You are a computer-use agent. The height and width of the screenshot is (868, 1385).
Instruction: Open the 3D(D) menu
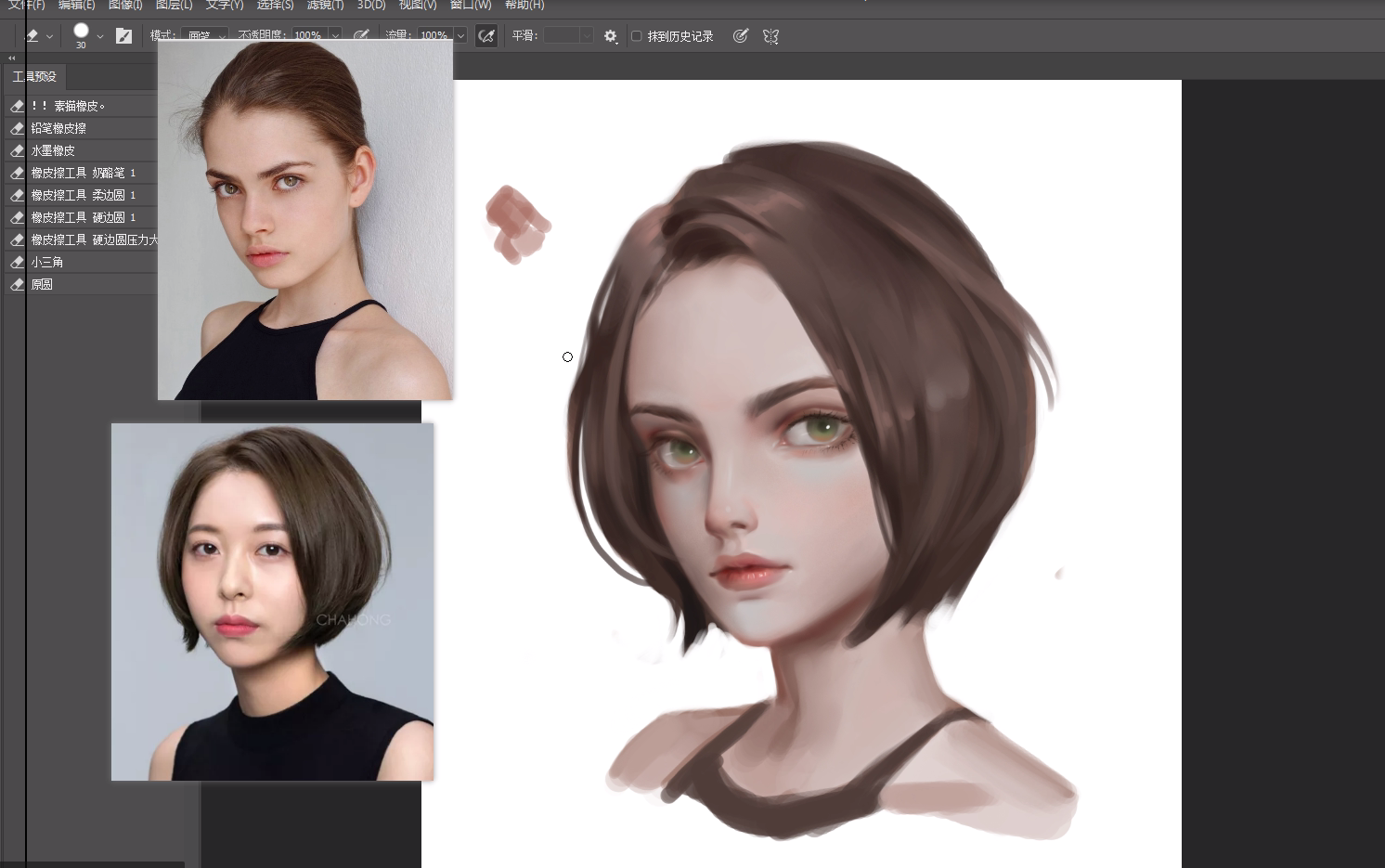[x=371, y=5]
